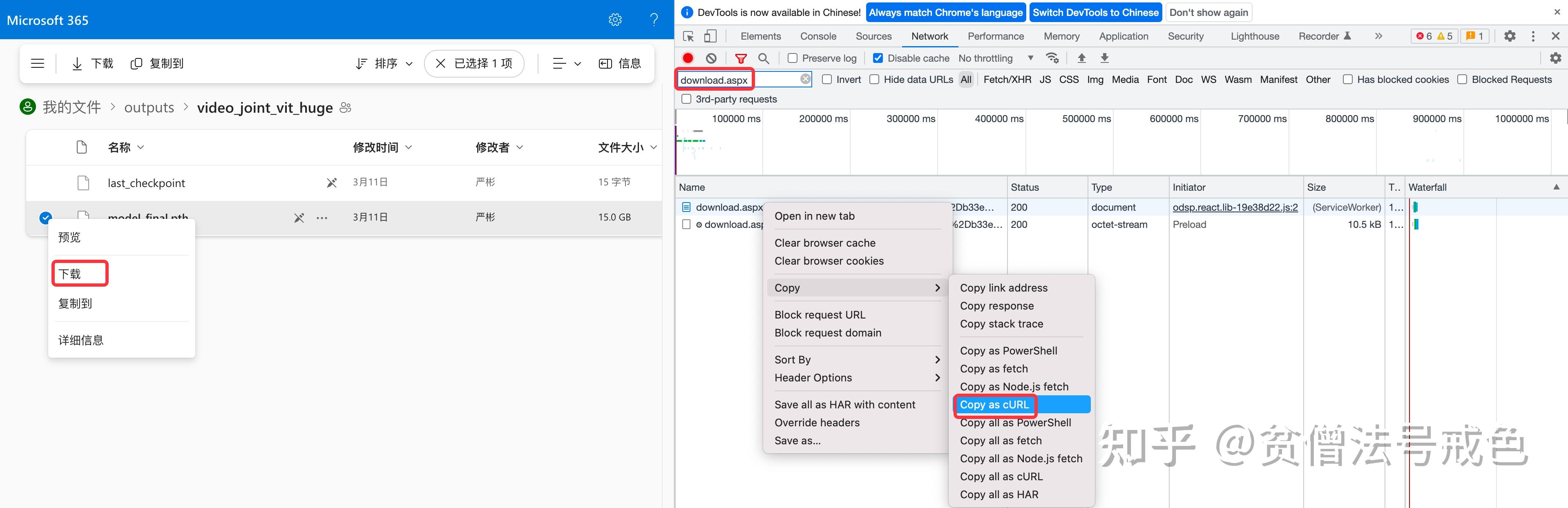Screen dimensions: 1568x508
Task: Enable the Invert filter checkbox
Action: click(x=826, y=79)
